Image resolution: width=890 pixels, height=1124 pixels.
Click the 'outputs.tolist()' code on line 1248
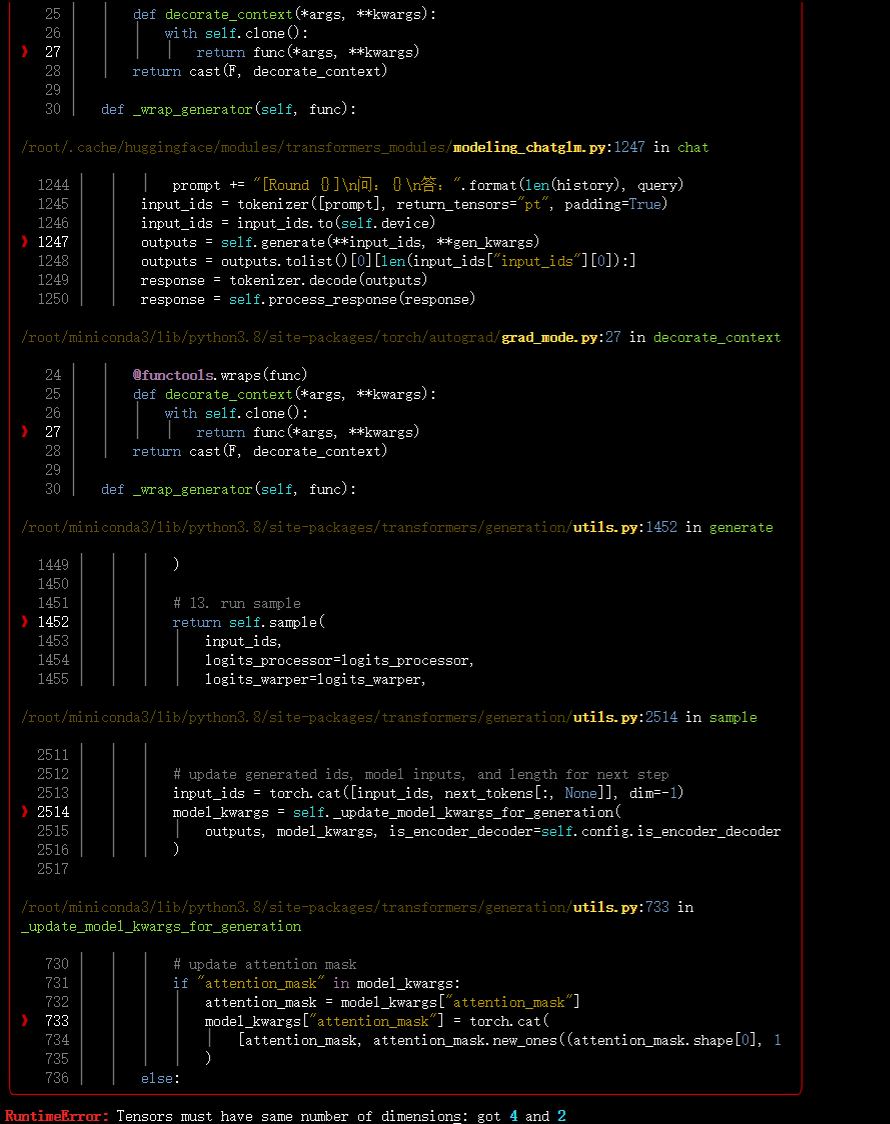click(284, 261)
